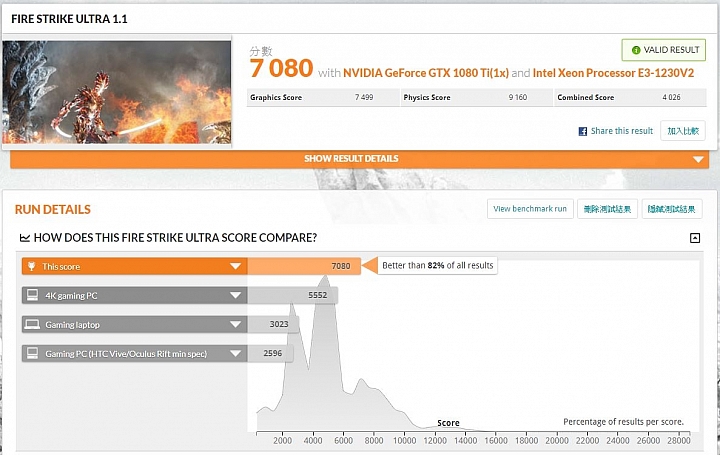Click the orange 7080 score bar

(304, 266)
